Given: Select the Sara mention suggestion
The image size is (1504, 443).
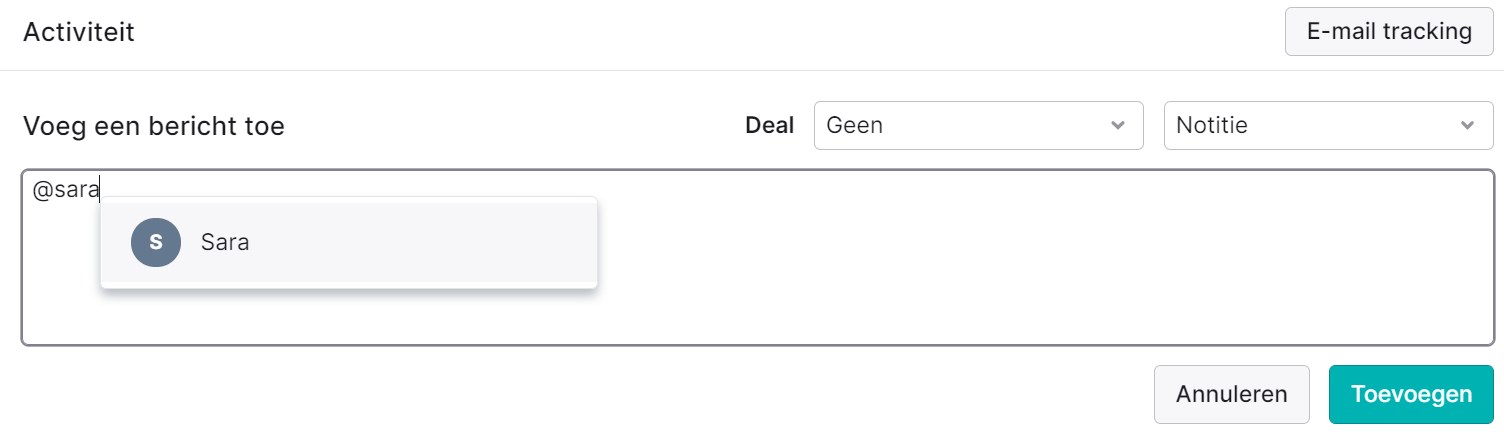Looking at the screenshot, I should pyautogui.click(x=349, y=242).
